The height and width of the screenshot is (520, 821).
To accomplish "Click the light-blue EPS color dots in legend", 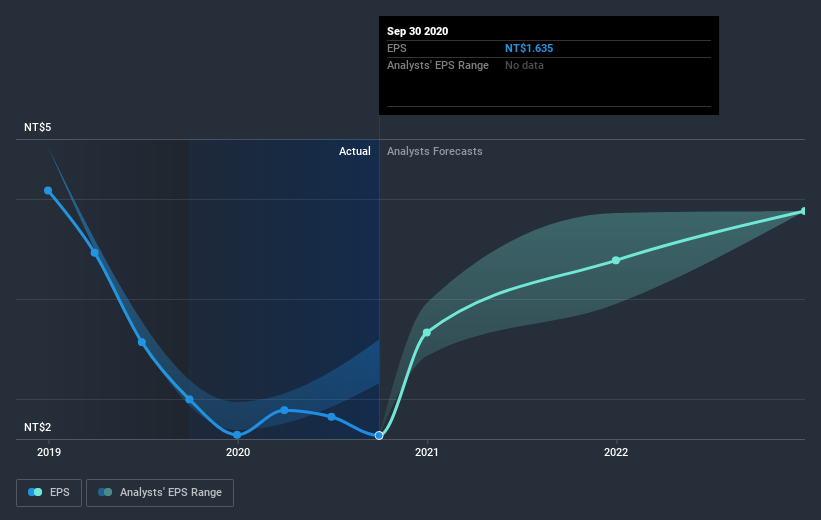I will 35,492.
